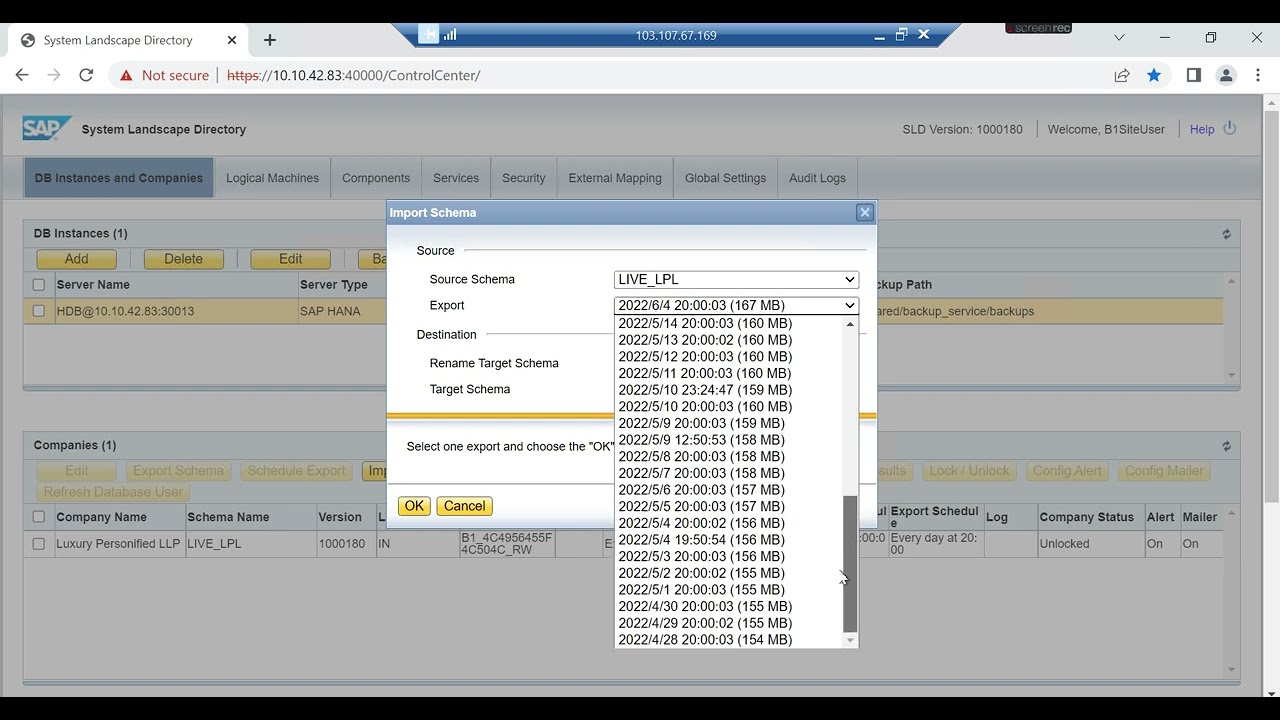Open the browser side panel icon
Viewport: 1280px width, 720px height.
pyautogui.click(x=1193, y=75)
